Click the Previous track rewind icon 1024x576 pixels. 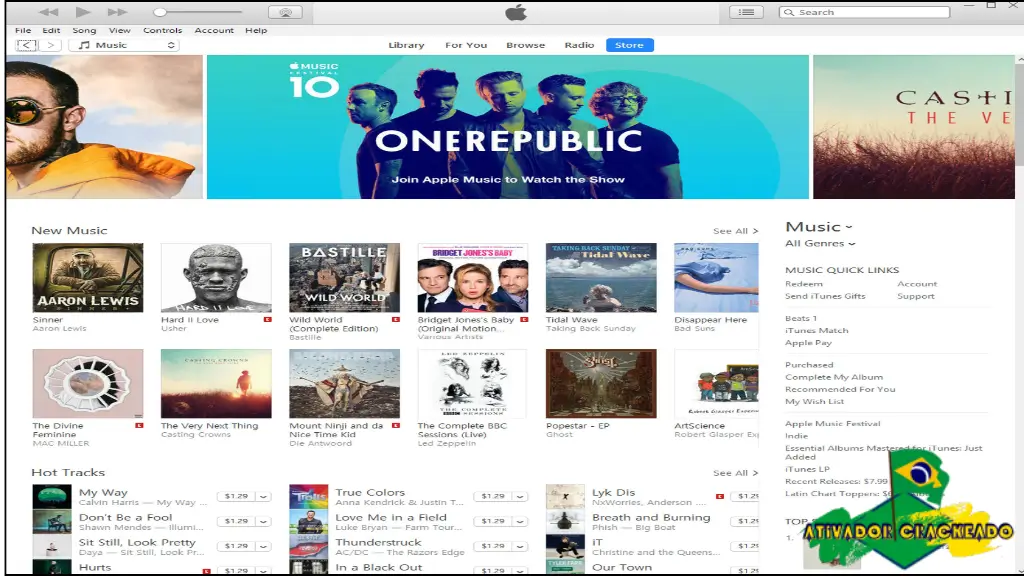[48, 12]
